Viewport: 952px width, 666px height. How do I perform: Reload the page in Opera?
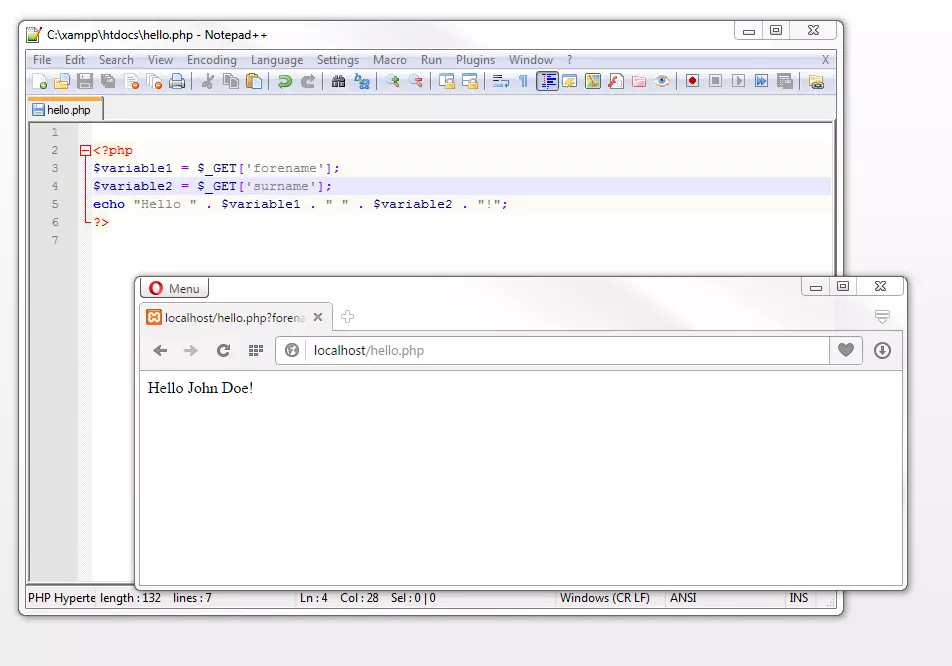pyautogui.click(x=222, y=350)
